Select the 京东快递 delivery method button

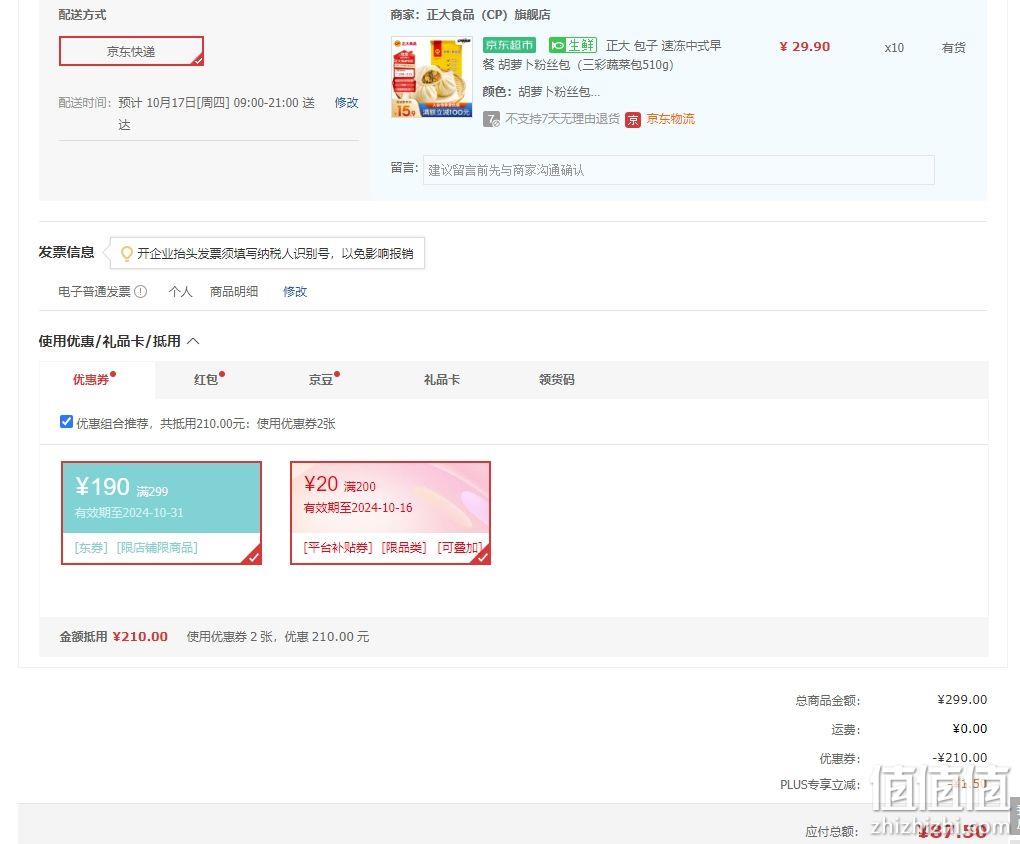131,51
